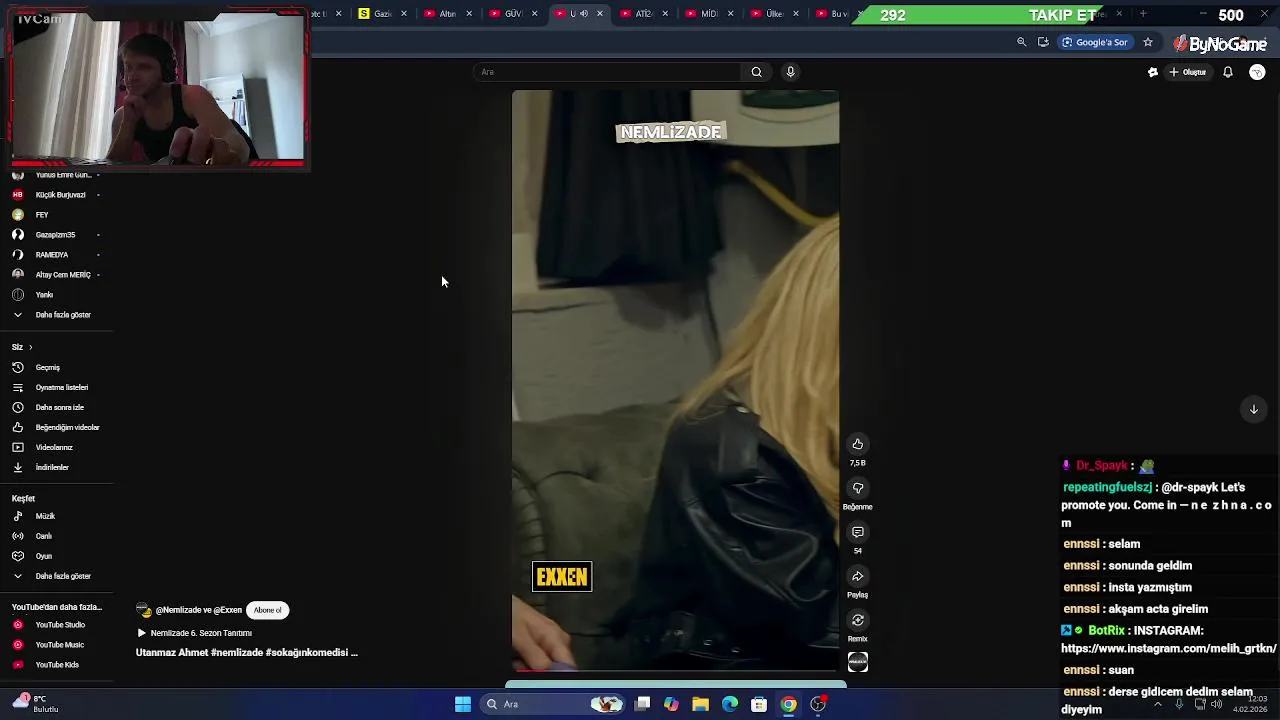The width and height of the screenshot is (1280, 720).
Task: Mute the active tab via speaker icon
Action: (584, 13)
